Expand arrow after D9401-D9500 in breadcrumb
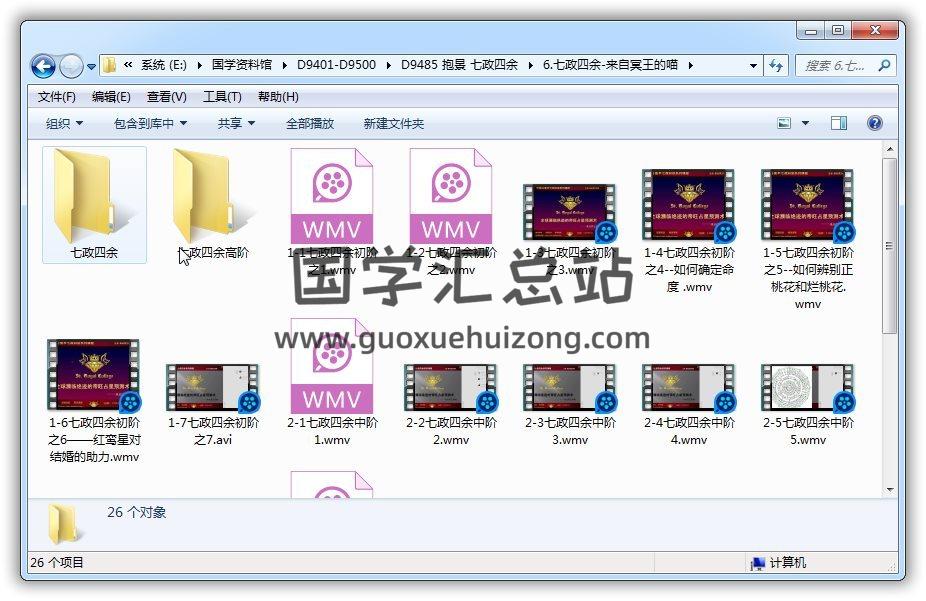This screenshot has height=601, width=926. pos(389,66)
